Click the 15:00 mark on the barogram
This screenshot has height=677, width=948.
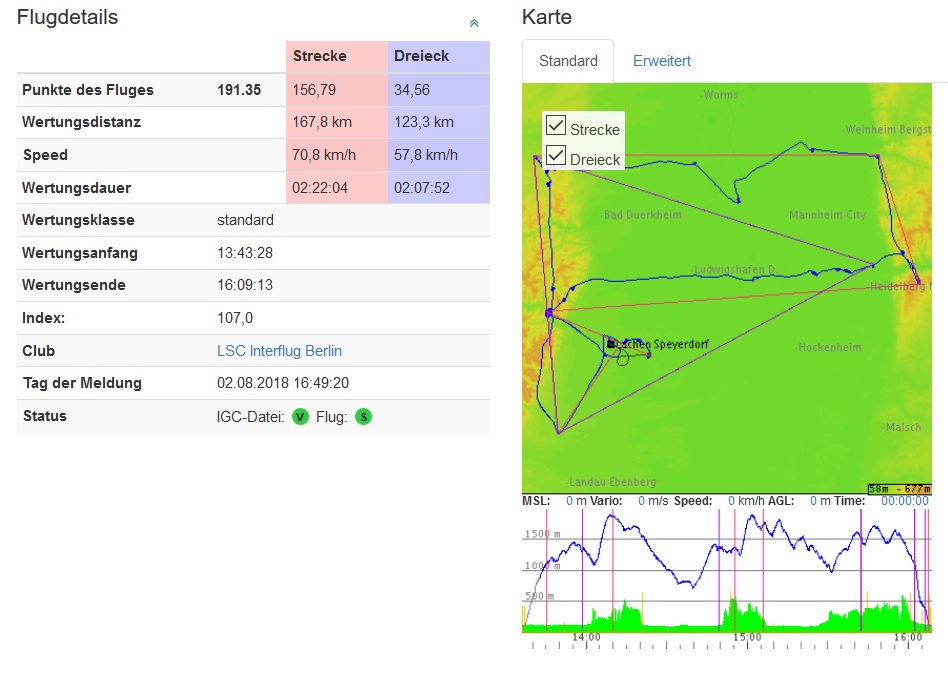[x=747, y=637]
